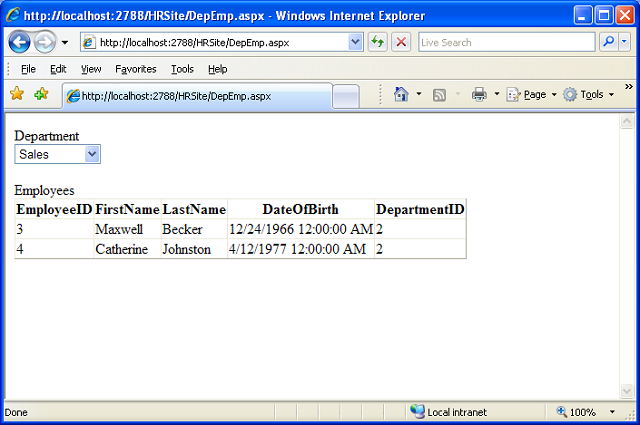Refresh the page with the green arrows icon
Screen dimensions: 640x425
click(x=378, y=42)
